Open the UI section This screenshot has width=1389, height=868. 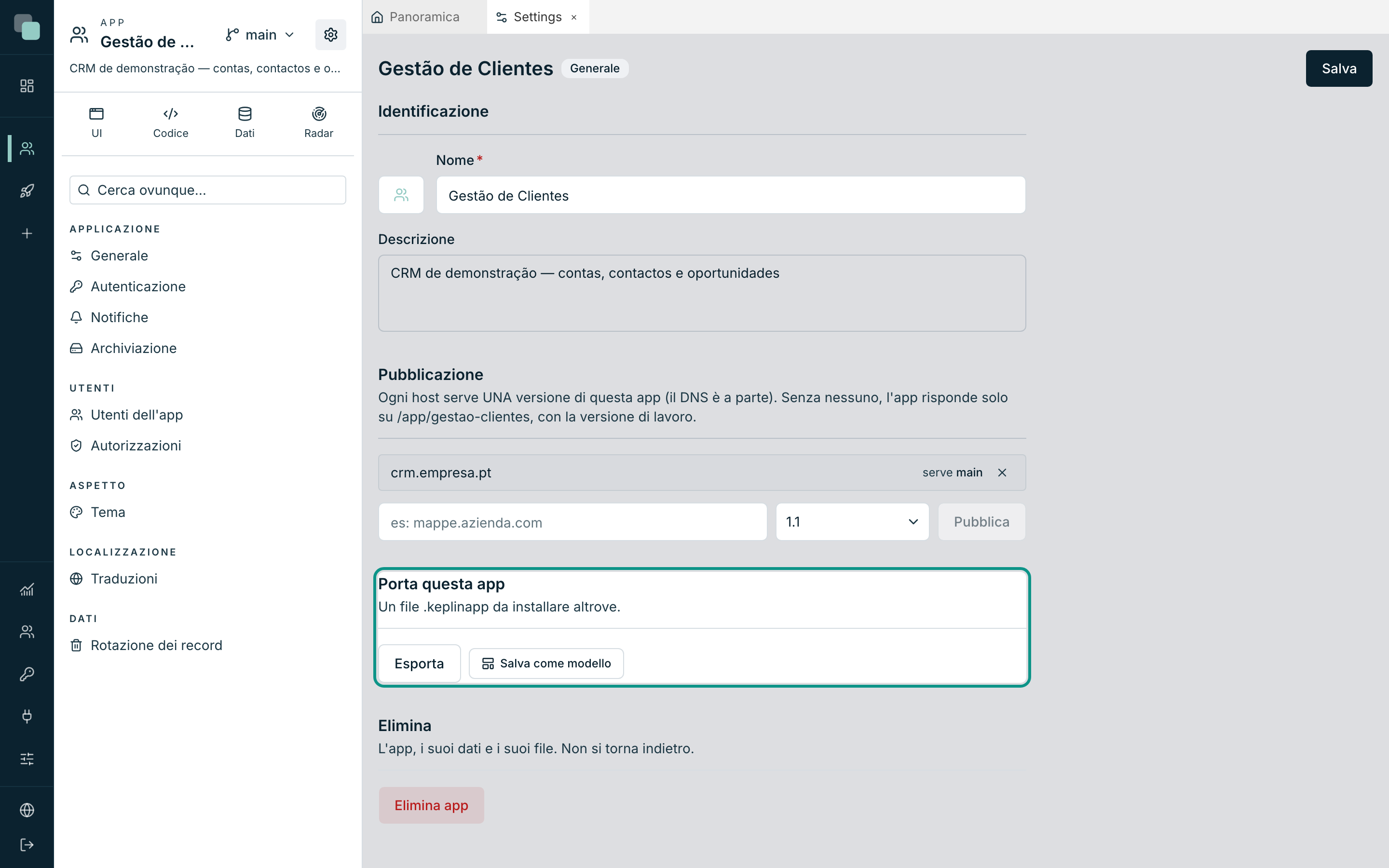pos(96,123)
